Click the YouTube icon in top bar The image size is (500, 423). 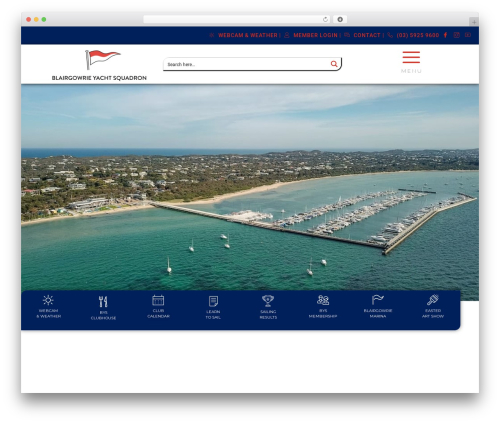pyautogui.click(x=468, y=35)
